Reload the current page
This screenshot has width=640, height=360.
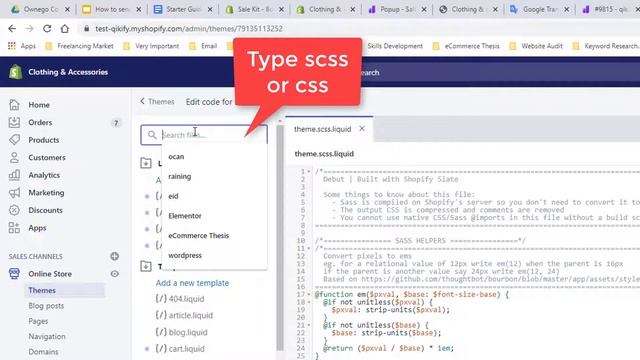pyautogui.click(x=47, y=29)
